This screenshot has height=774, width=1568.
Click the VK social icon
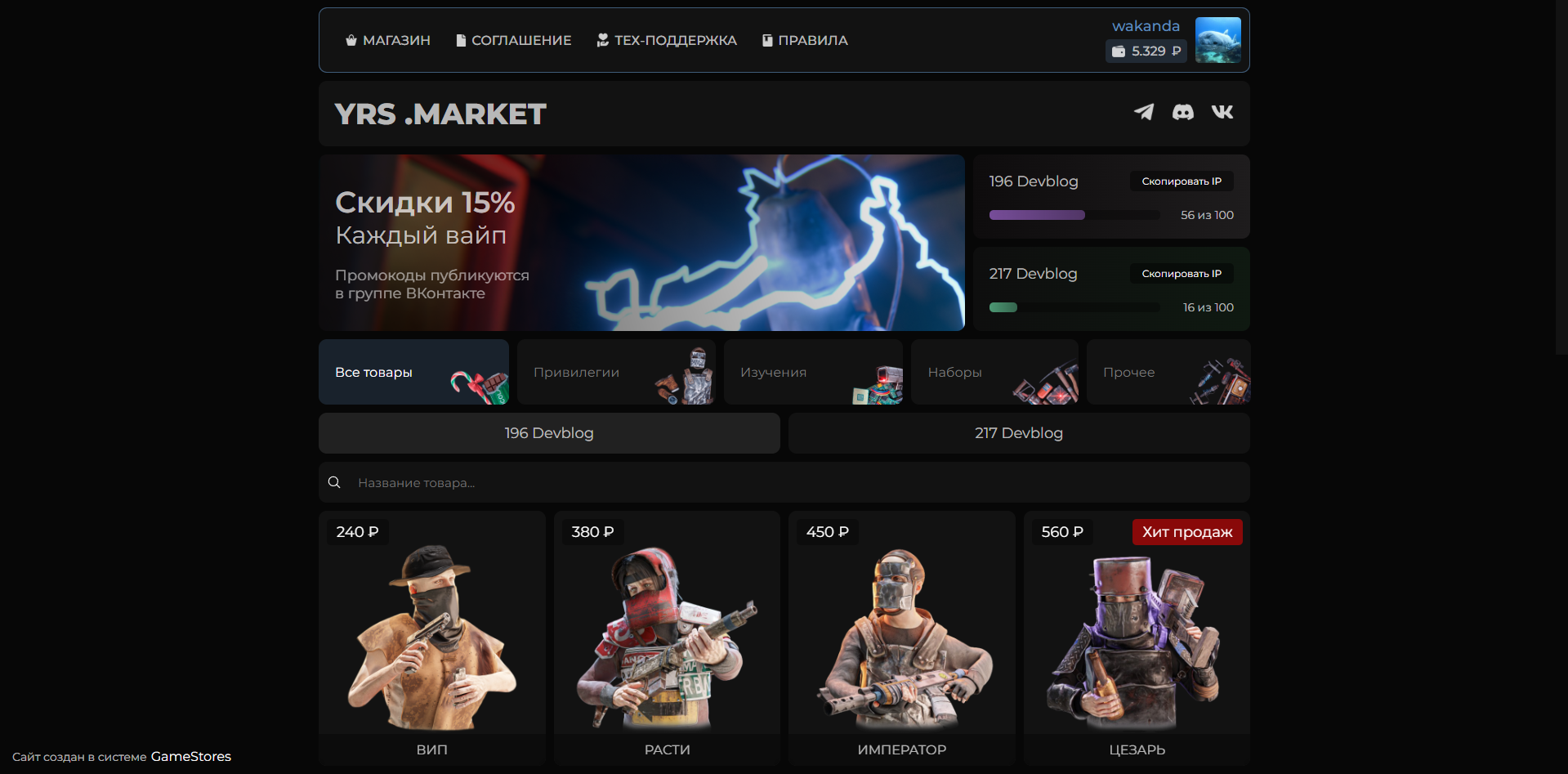pos(1222,113)
